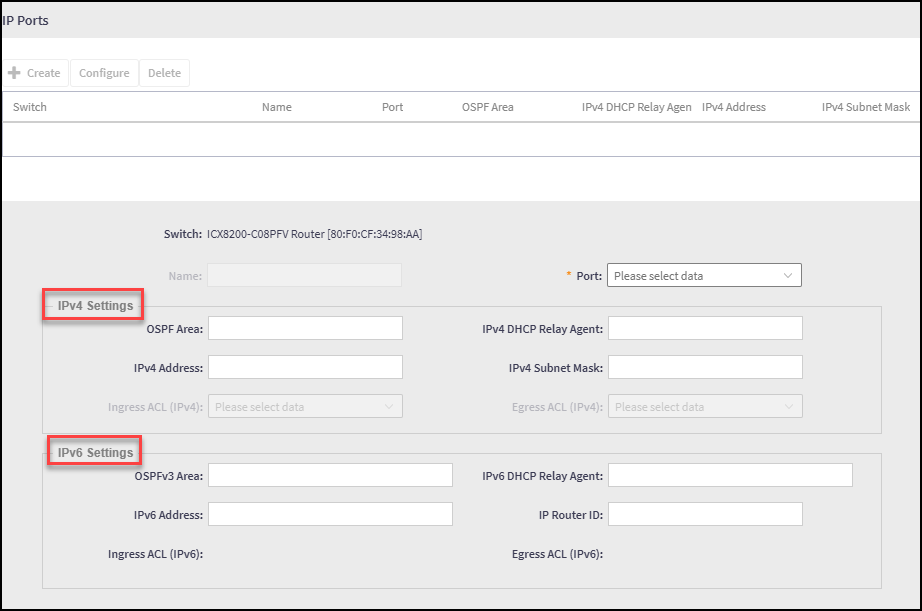Click IPv4 Address column header
Viewport: 922px width, 611px height.
pyautogui.click(x=734, y=107)
